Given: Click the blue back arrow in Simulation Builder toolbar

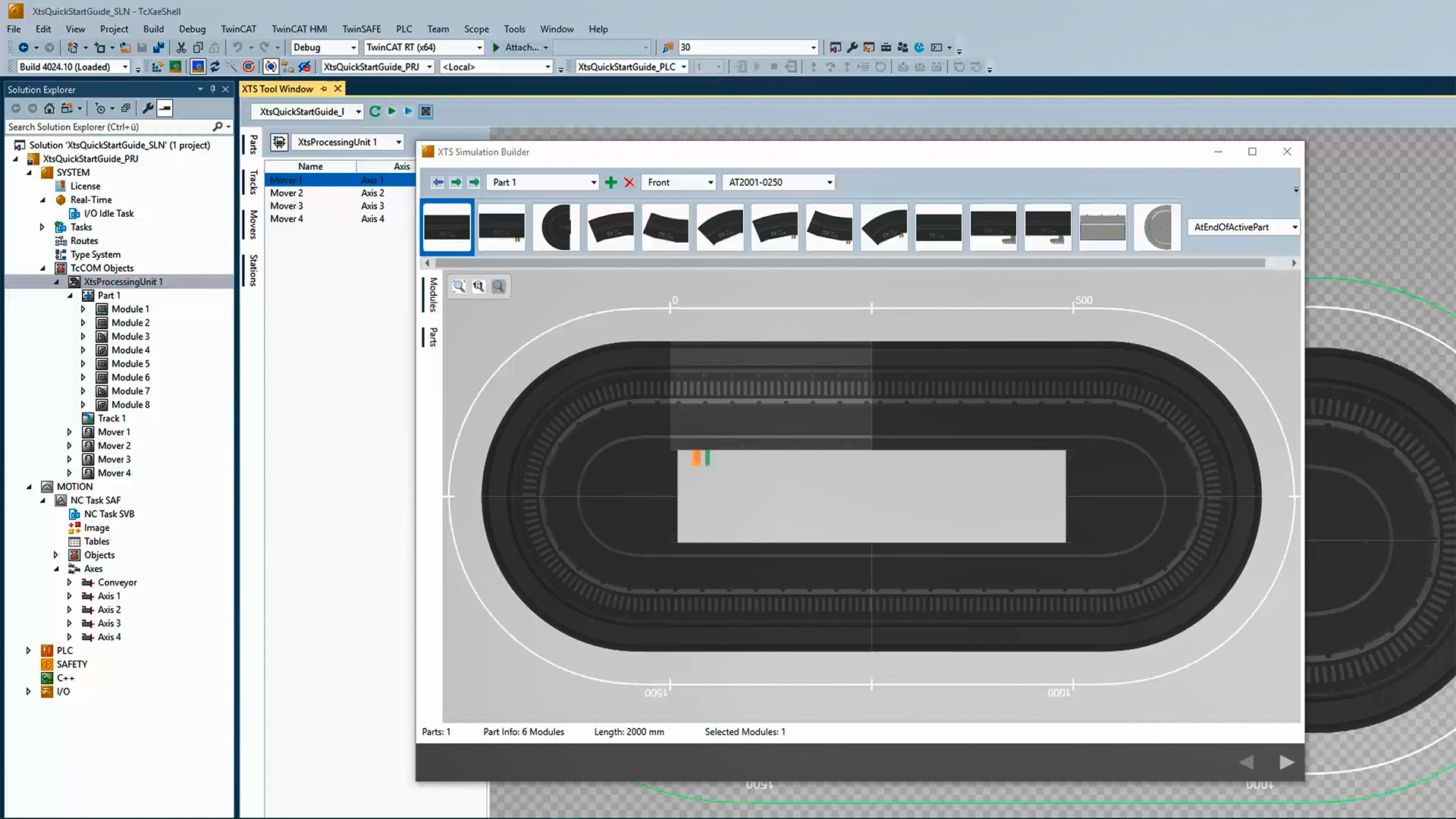Looking at the screenshot, I should [438, 182].
